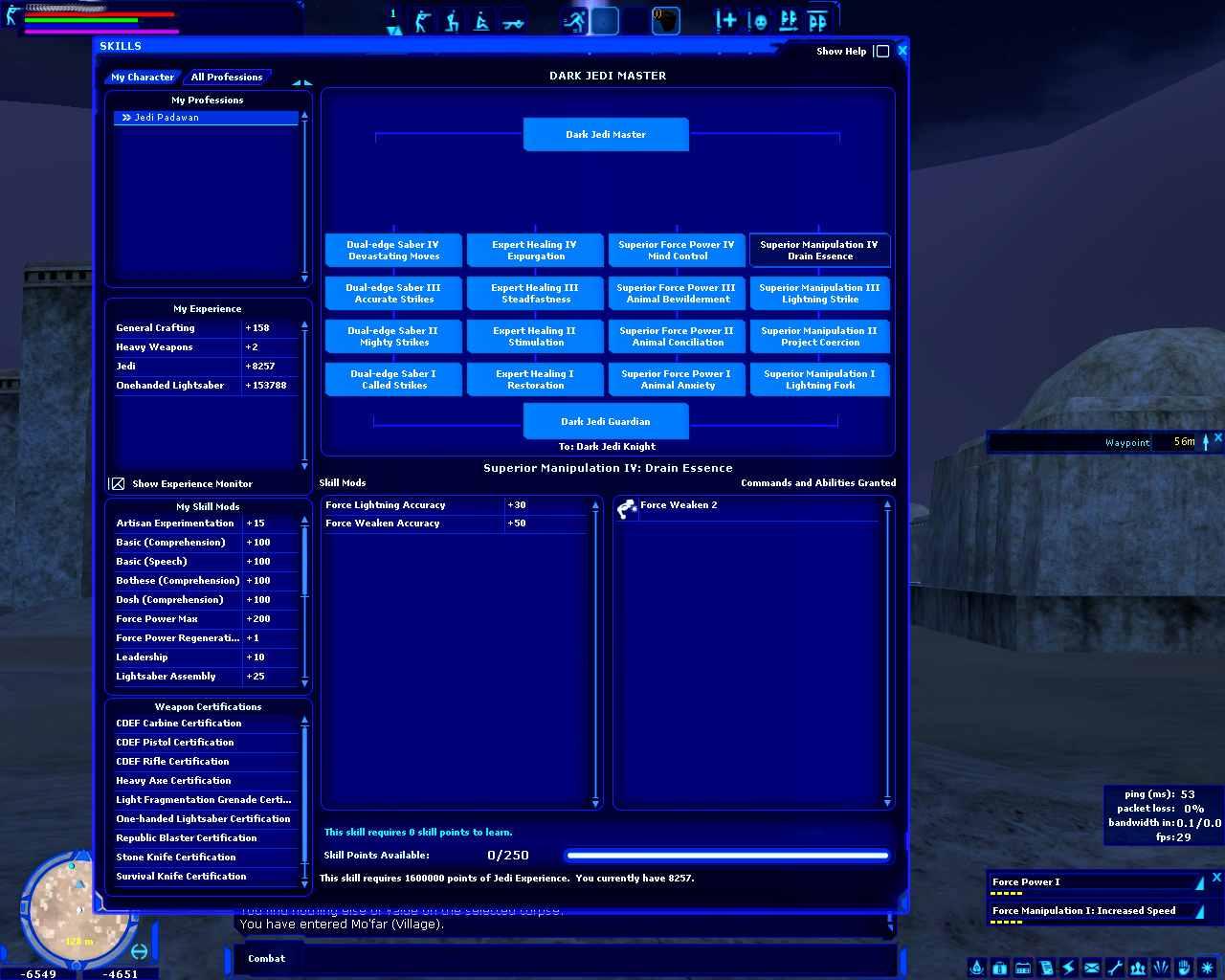Open the group-of-people icon in bottom bar
The image size is (1225, 980).
tap(1138, 968)
